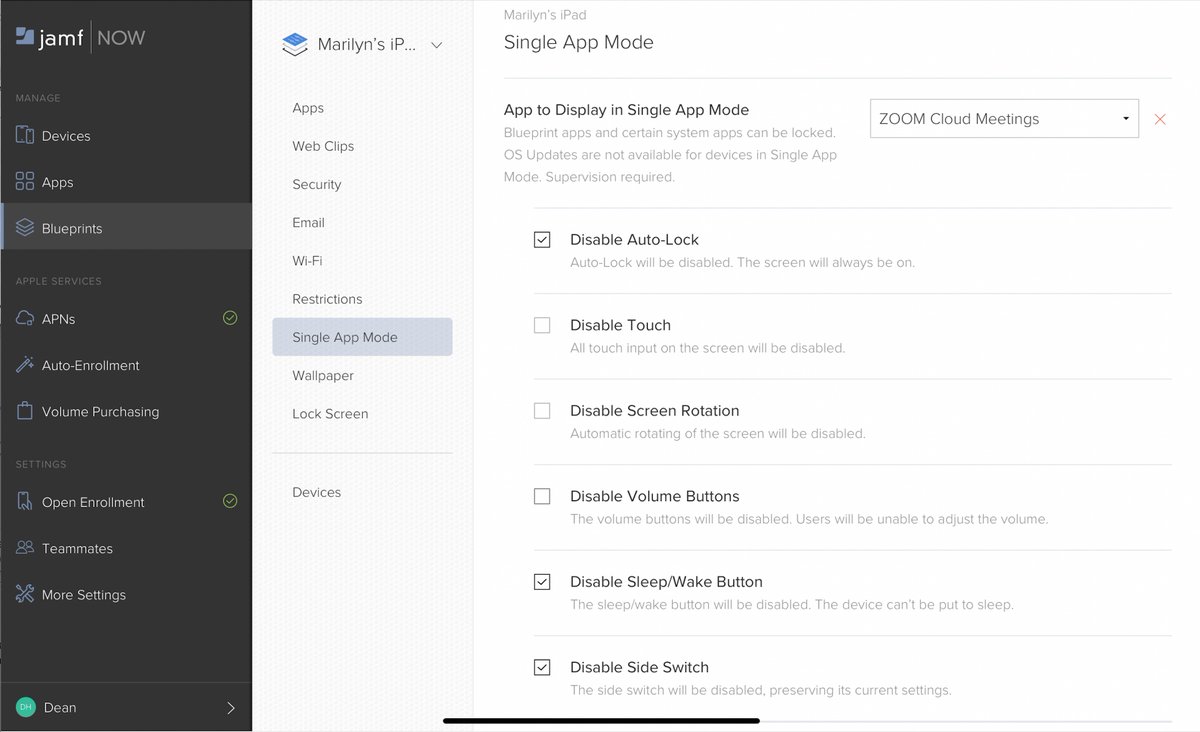This screenshot has width=1200, height=732.
Task: Click the Disable Auto-Lock label
Action: (634, 240)
